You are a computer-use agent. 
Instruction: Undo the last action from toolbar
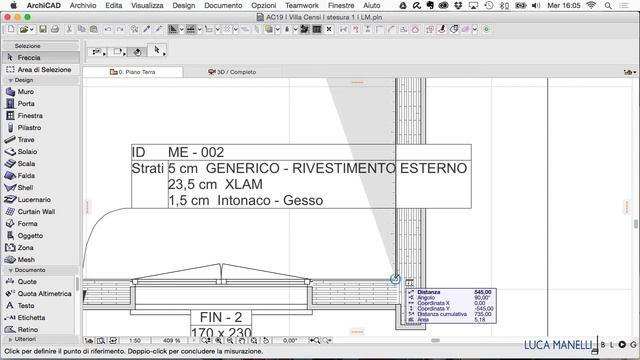pyautogui.click(x=108, y=29)
